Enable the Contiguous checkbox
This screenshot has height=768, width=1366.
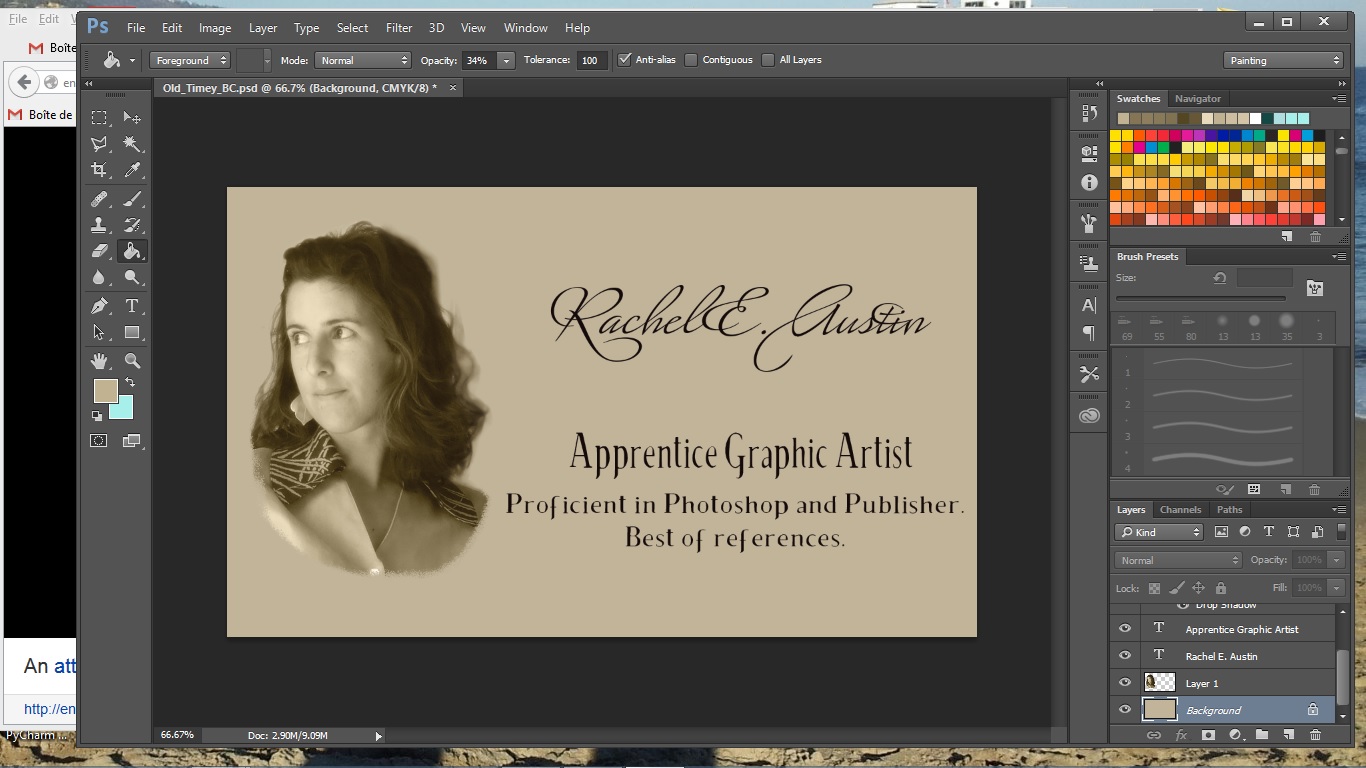691,60
